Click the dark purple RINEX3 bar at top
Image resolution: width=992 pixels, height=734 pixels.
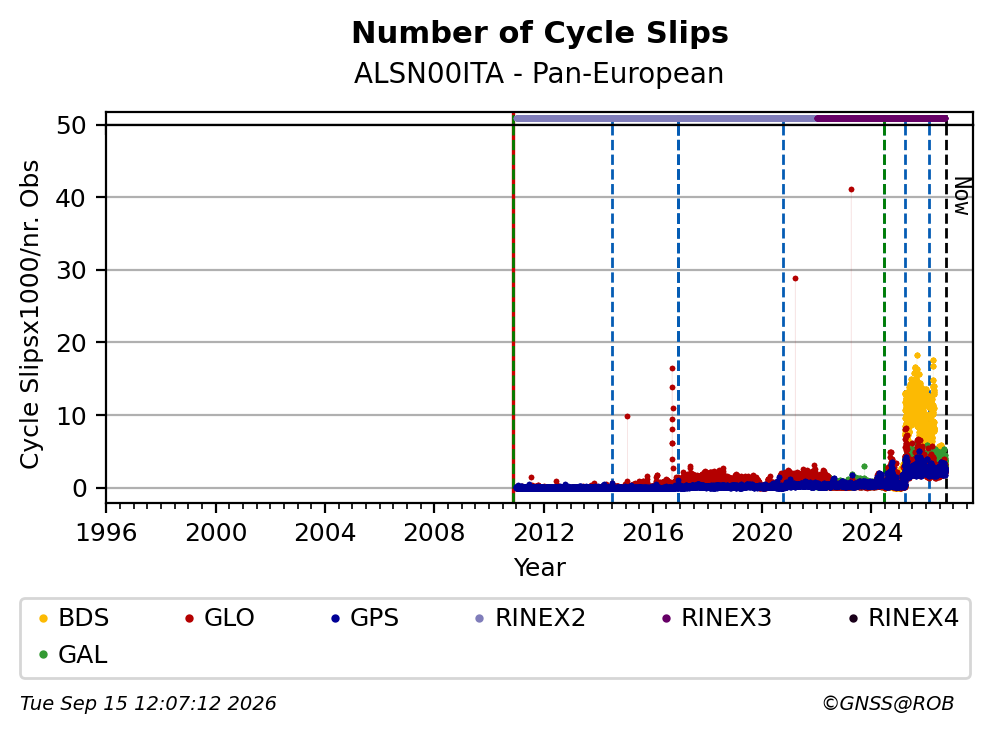pos(881,118)
